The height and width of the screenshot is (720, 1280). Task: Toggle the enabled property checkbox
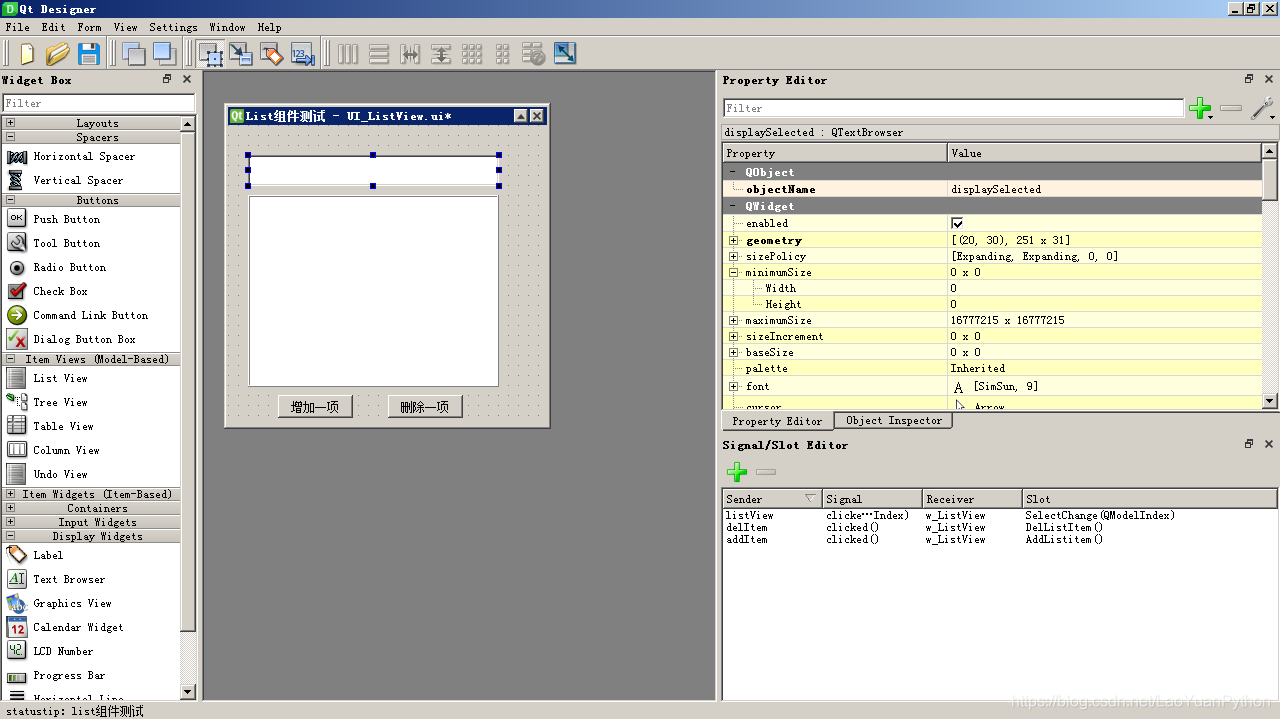click(x=957, y=223)
